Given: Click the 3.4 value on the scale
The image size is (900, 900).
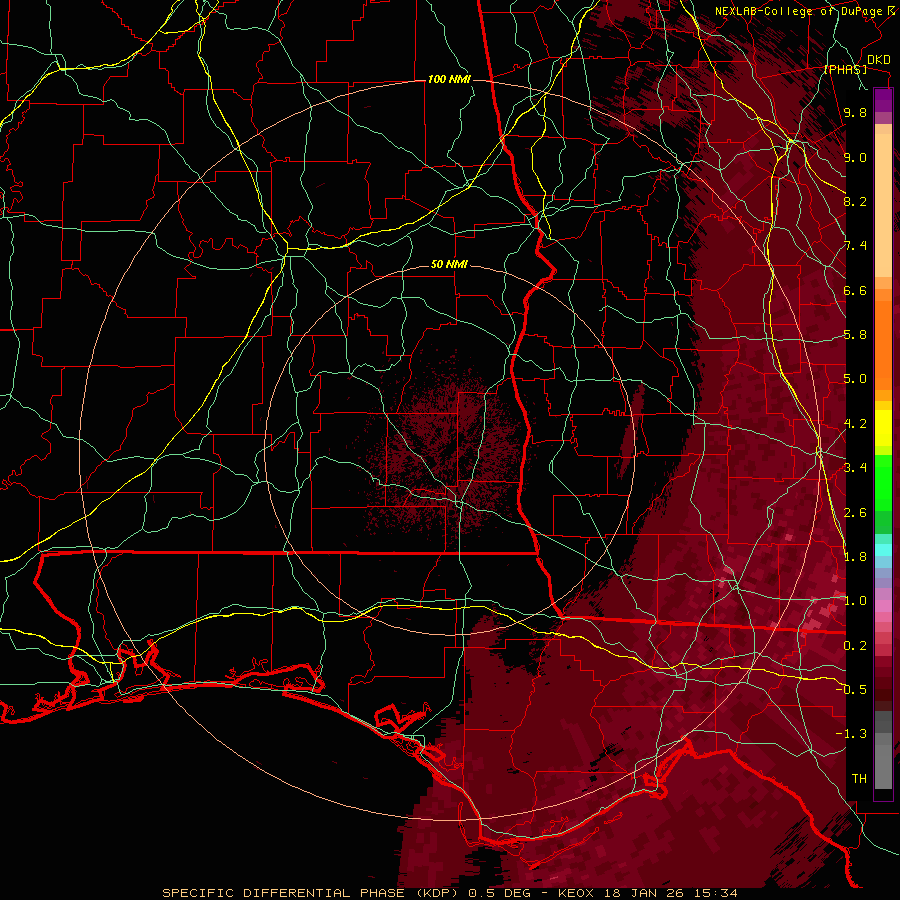Looking at the screenshot, I should [855, 467].
